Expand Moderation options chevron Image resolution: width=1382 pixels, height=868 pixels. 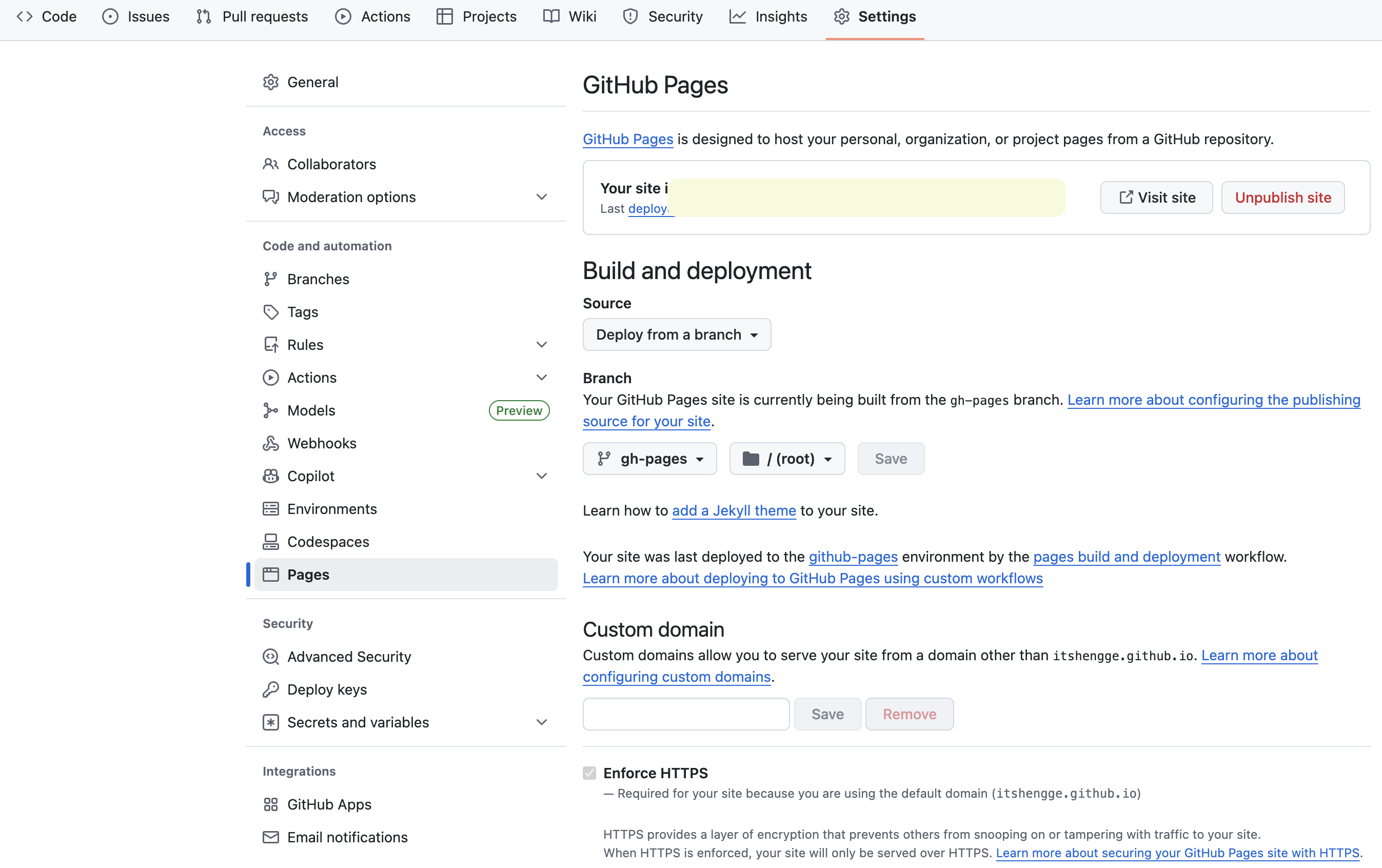541,197
